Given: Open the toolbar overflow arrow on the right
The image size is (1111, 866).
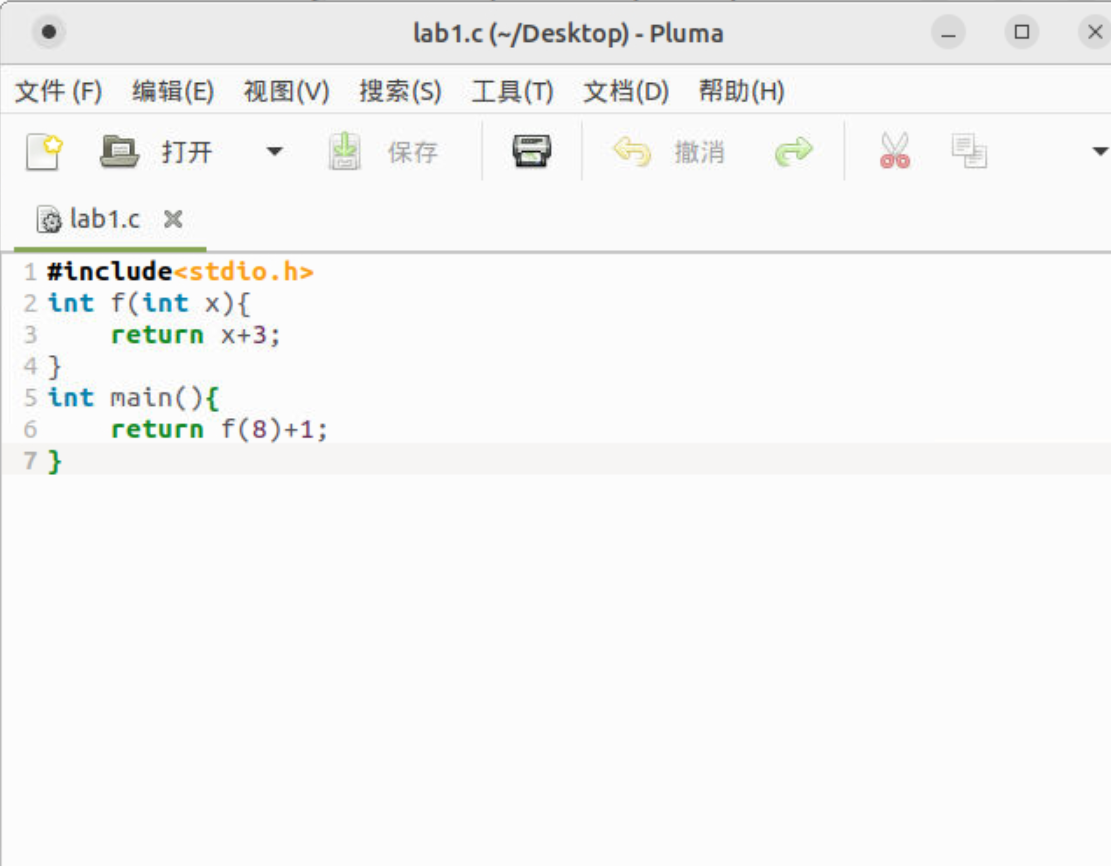Looking at the screenshot, I should coord(1100,150).
